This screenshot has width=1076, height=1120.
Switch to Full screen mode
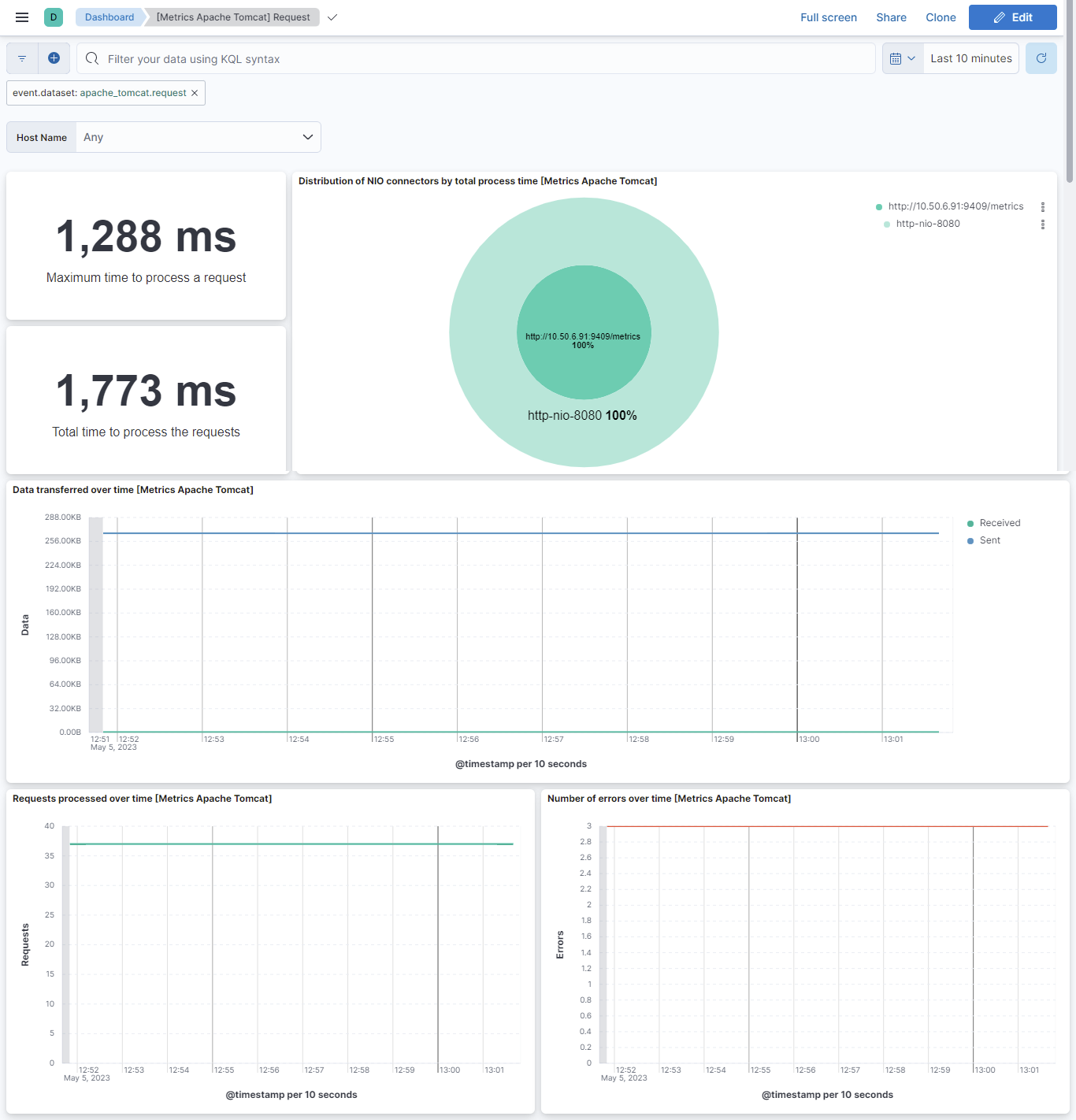click(x=828, y=17)
